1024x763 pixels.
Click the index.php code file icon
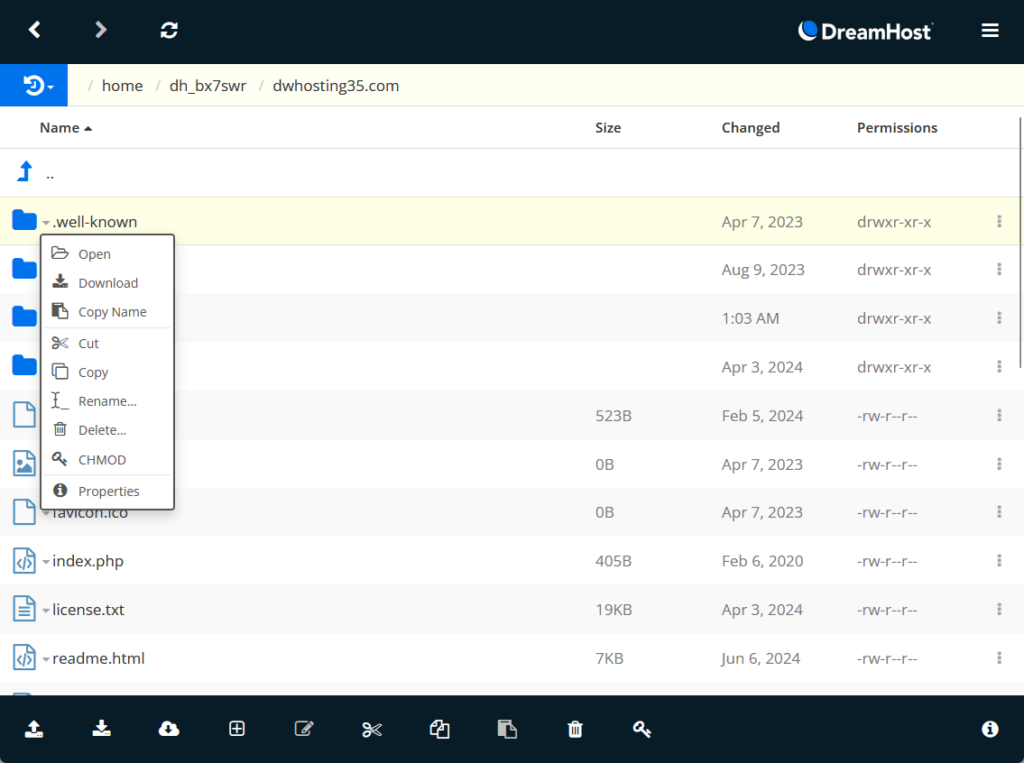click(24, 561)
